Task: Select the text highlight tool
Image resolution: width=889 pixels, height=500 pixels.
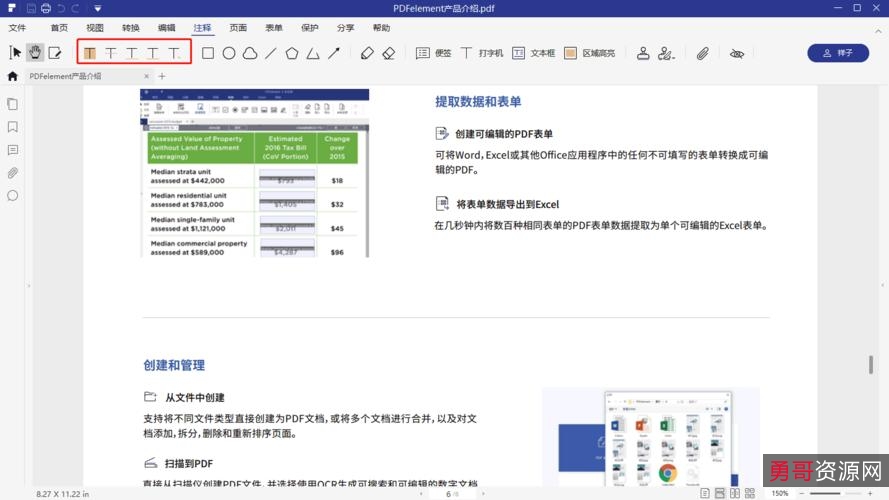Action: pos(90,53)
